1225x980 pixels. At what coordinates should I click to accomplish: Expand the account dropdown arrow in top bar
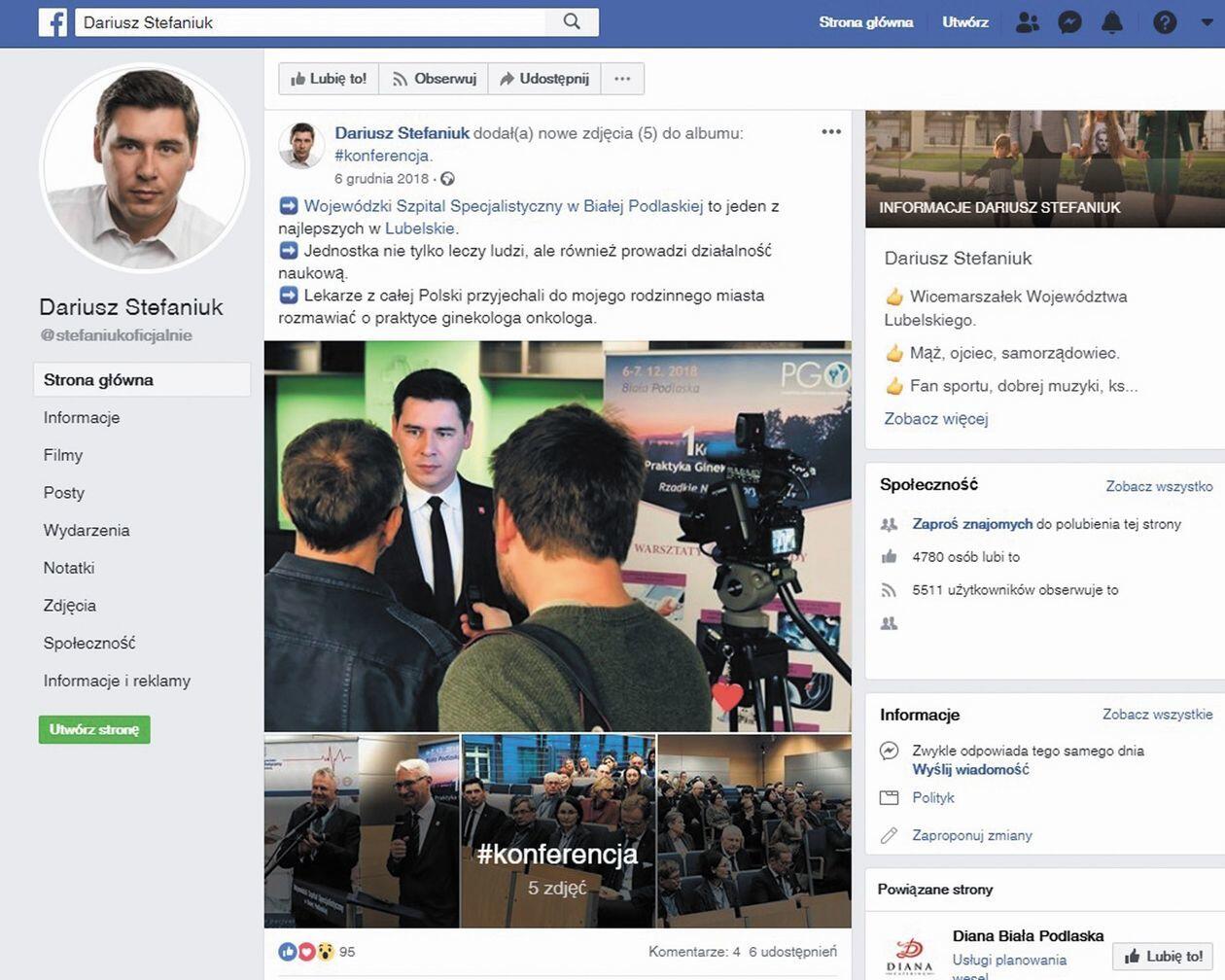1207,22
